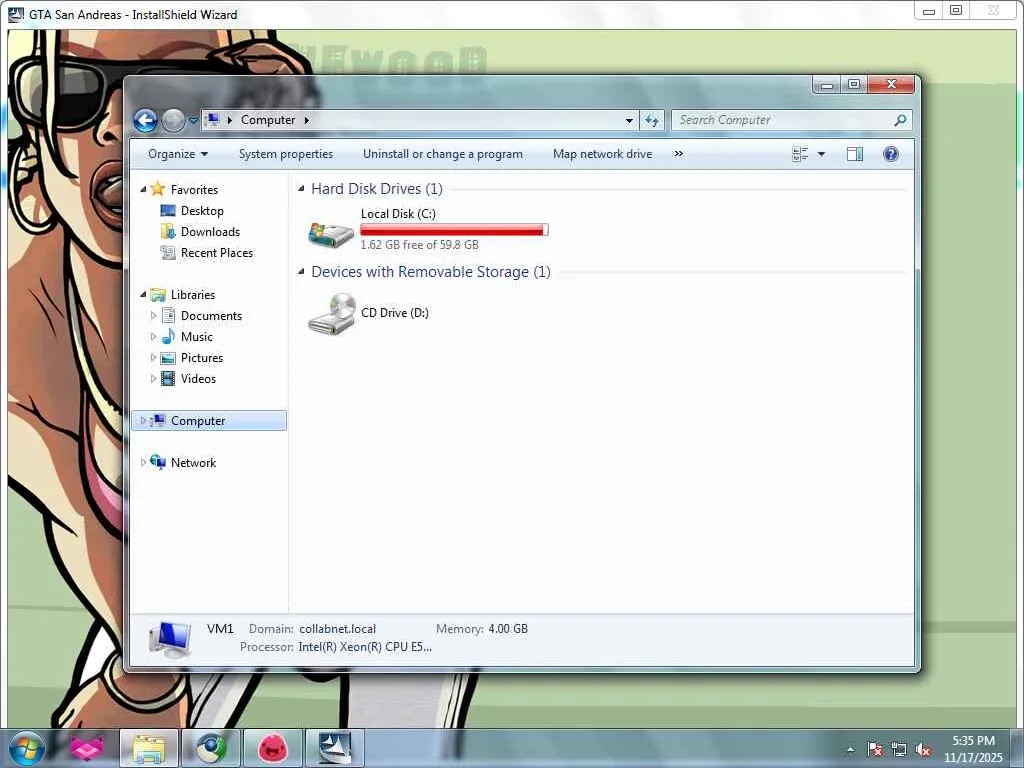
Task: Open Desktop under Favorites
Action: click(202, 211)
